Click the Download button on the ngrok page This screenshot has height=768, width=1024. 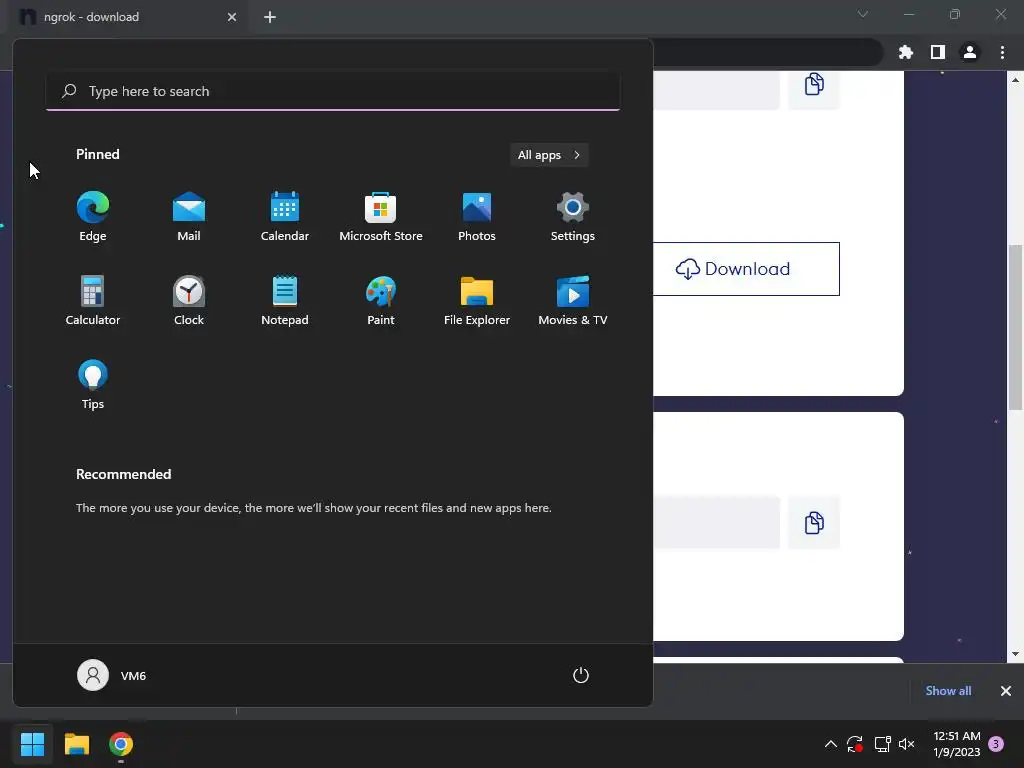(x=746, y=269)
